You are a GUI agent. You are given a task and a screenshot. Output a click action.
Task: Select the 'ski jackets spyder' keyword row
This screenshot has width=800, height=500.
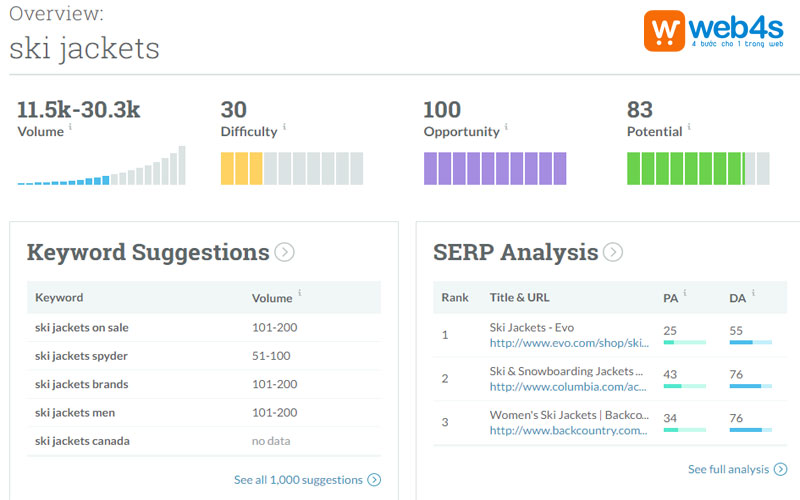(81, 356)
